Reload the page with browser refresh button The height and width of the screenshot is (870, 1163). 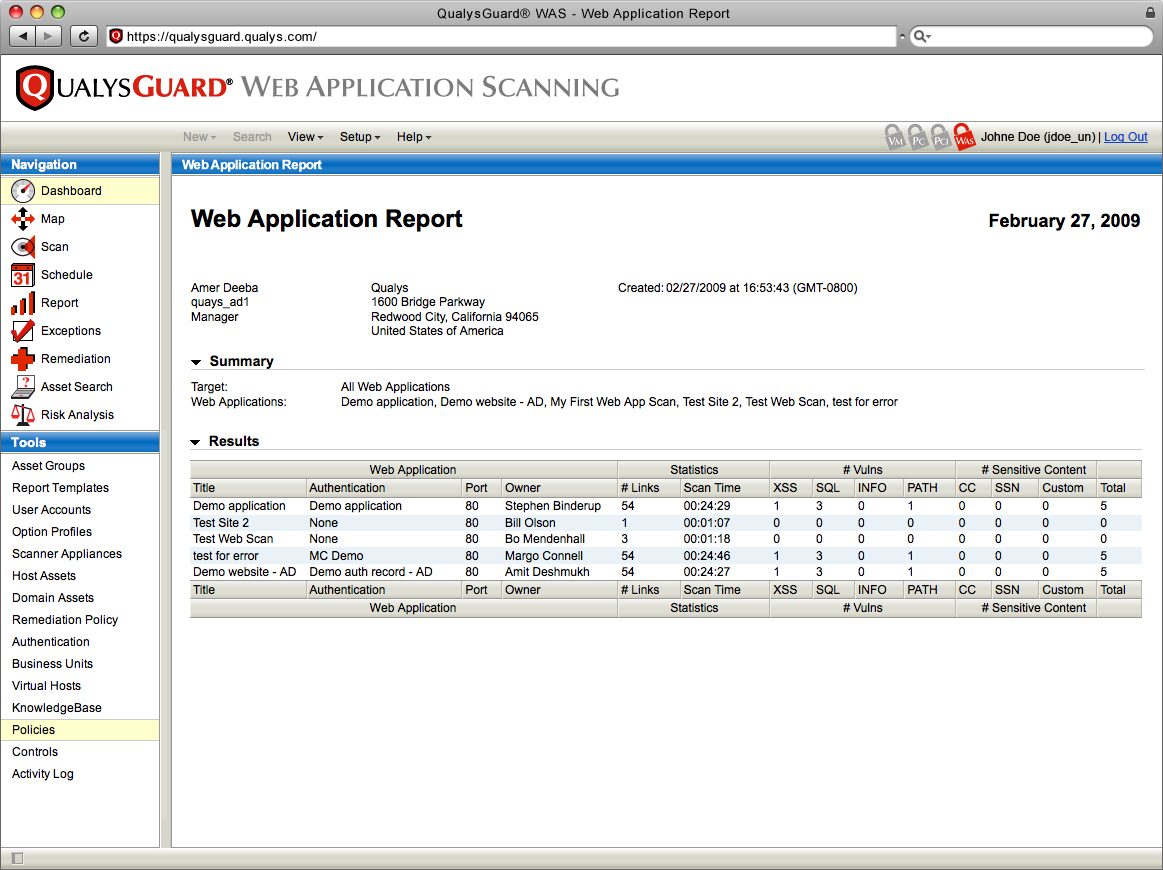[x=84, y=36]
